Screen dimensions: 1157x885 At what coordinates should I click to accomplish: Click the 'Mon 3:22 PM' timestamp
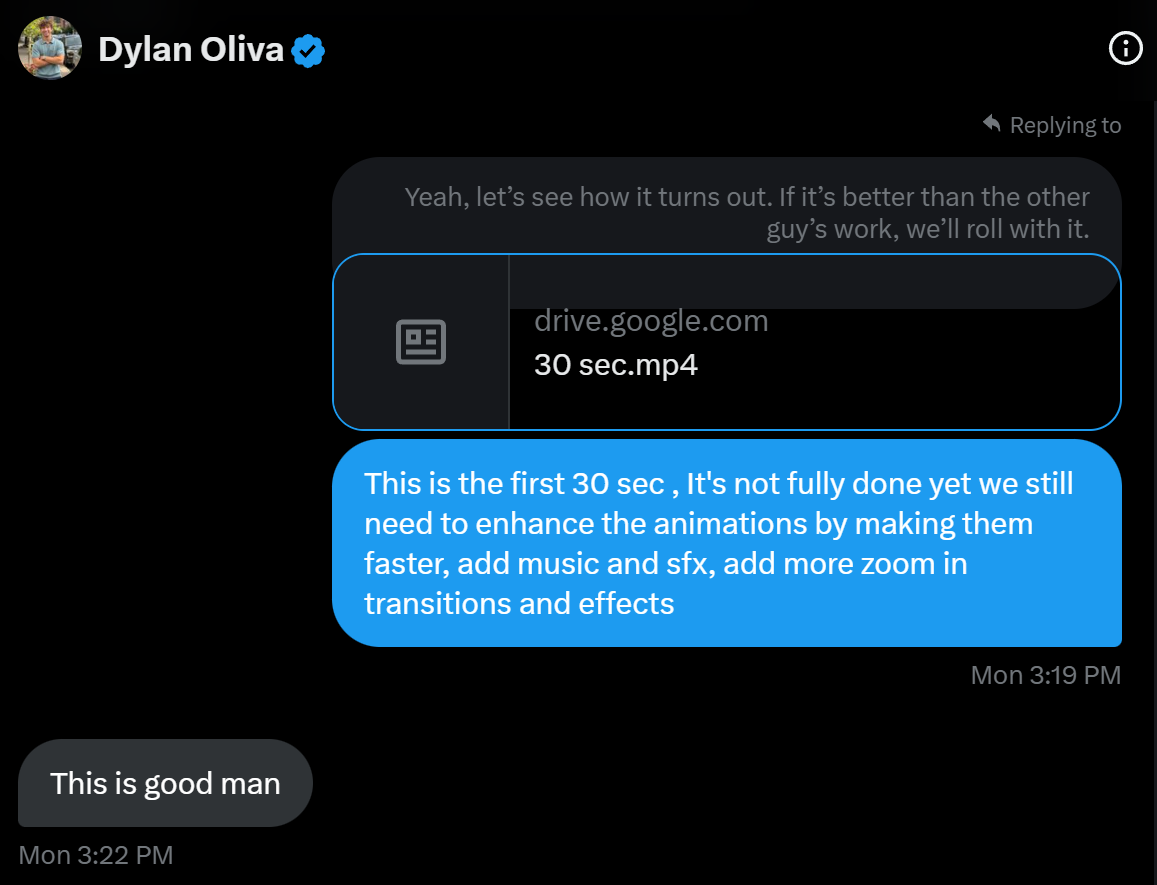tap(96, 855)
